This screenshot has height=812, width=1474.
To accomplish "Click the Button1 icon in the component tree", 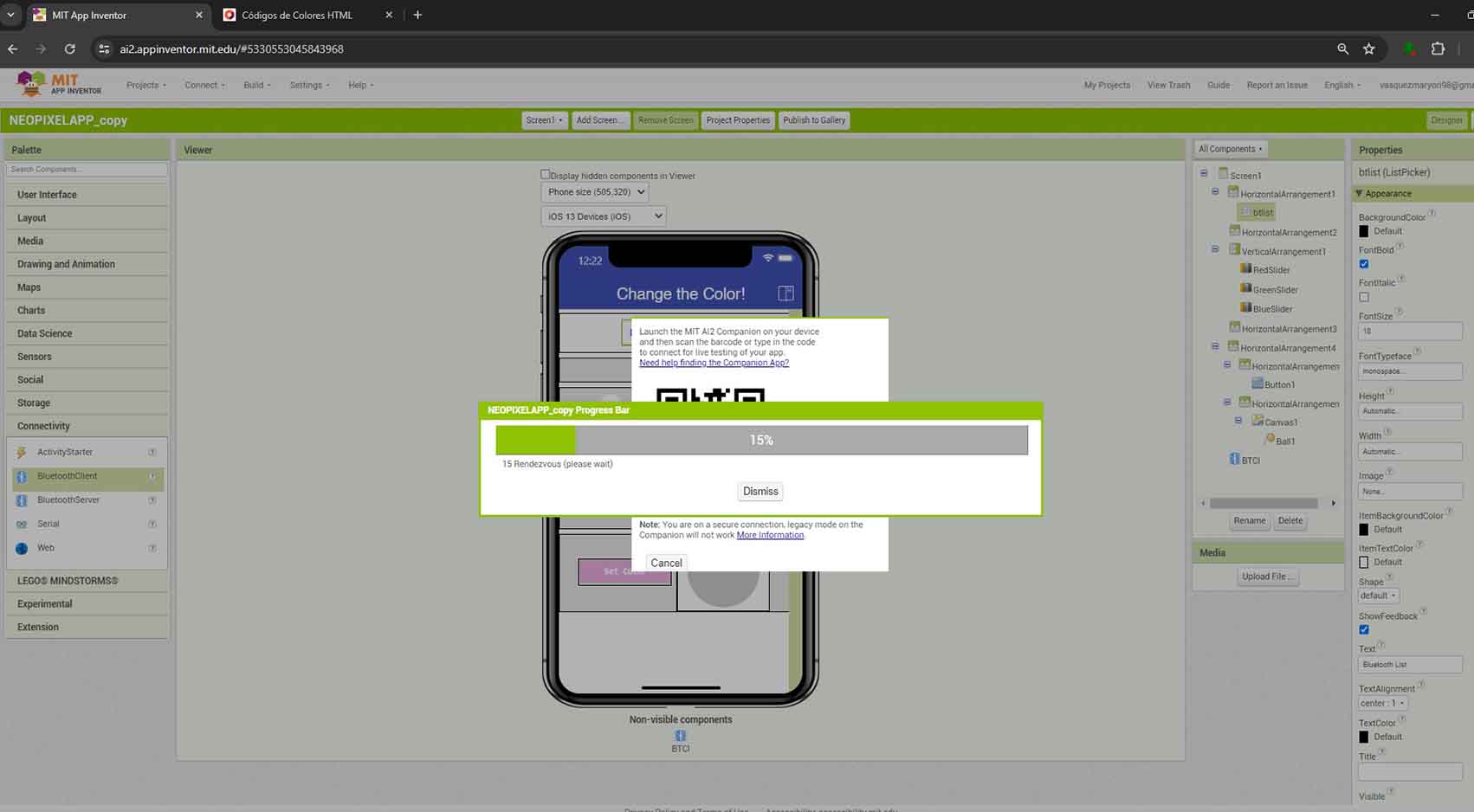I will point(1257,383).
